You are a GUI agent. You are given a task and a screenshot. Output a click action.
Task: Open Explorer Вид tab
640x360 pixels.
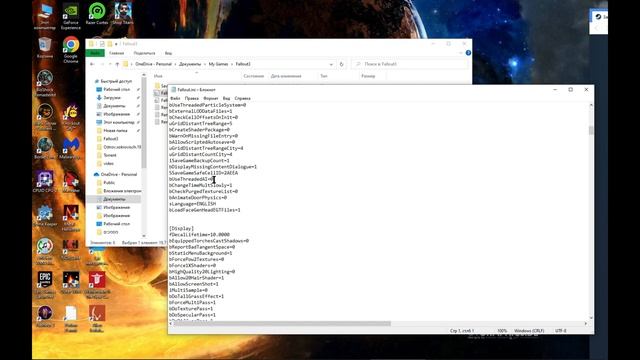(168, 53)
